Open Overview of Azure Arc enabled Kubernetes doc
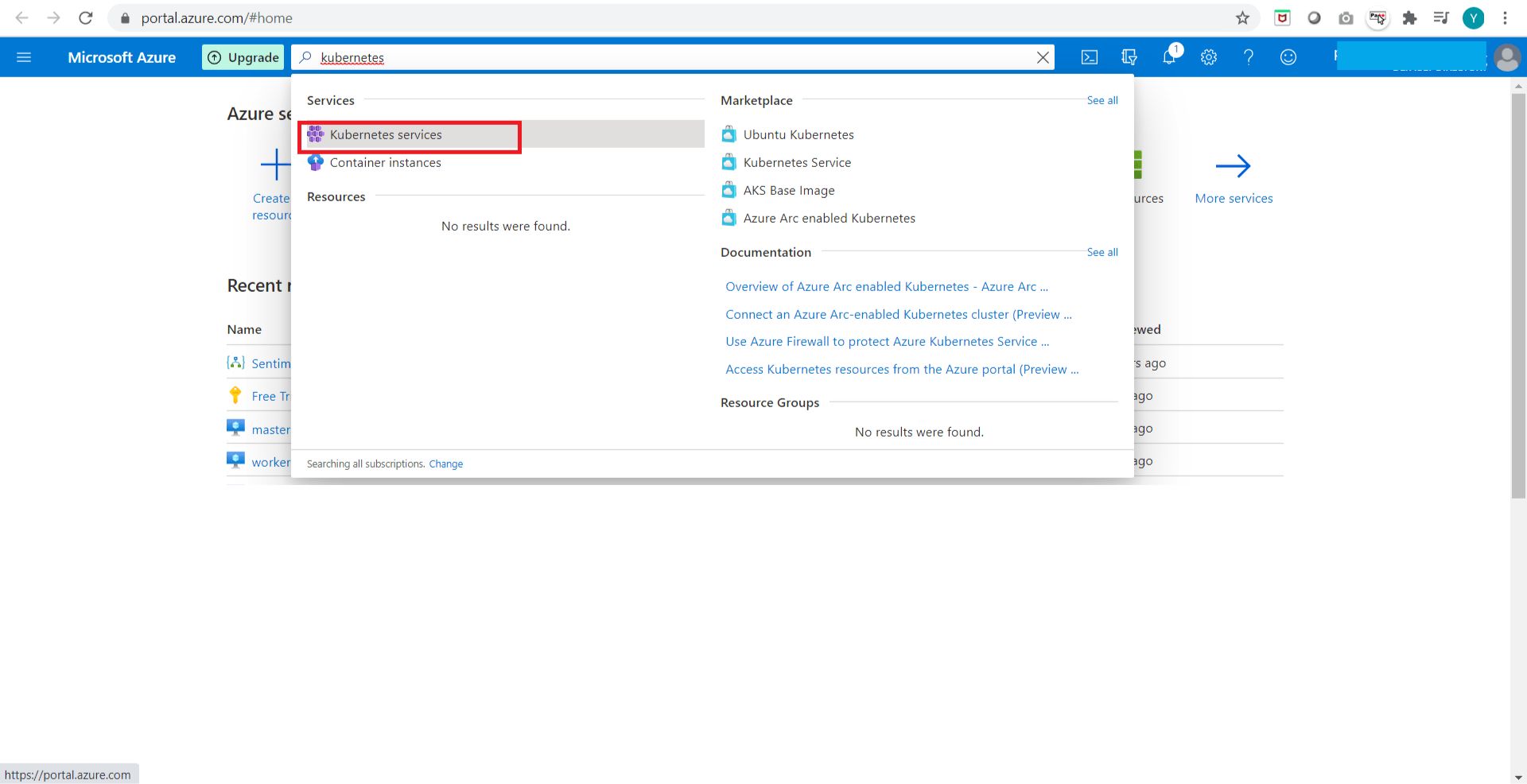This screenshot has width=1527, height=784. [x=887, y=286]
